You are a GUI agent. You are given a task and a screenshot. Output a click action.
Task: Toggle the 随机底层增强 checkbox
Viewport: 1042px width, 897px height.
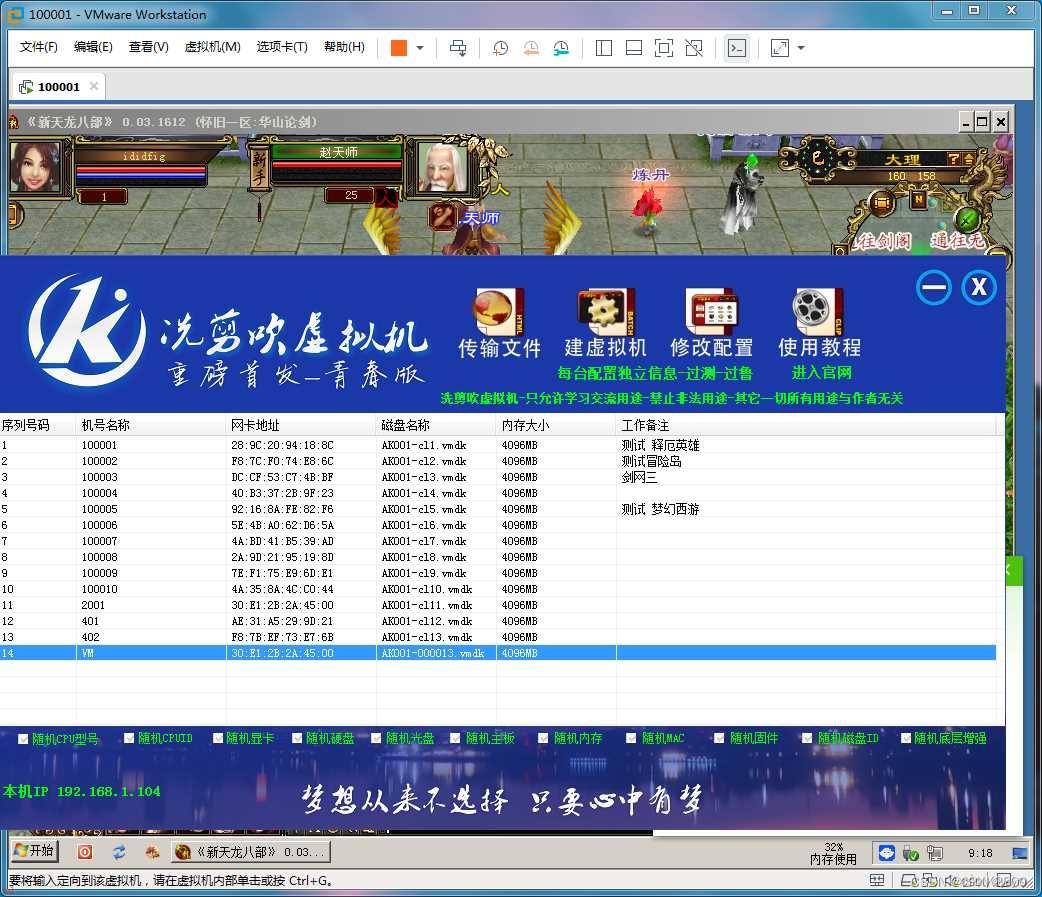tap(906, 738)
